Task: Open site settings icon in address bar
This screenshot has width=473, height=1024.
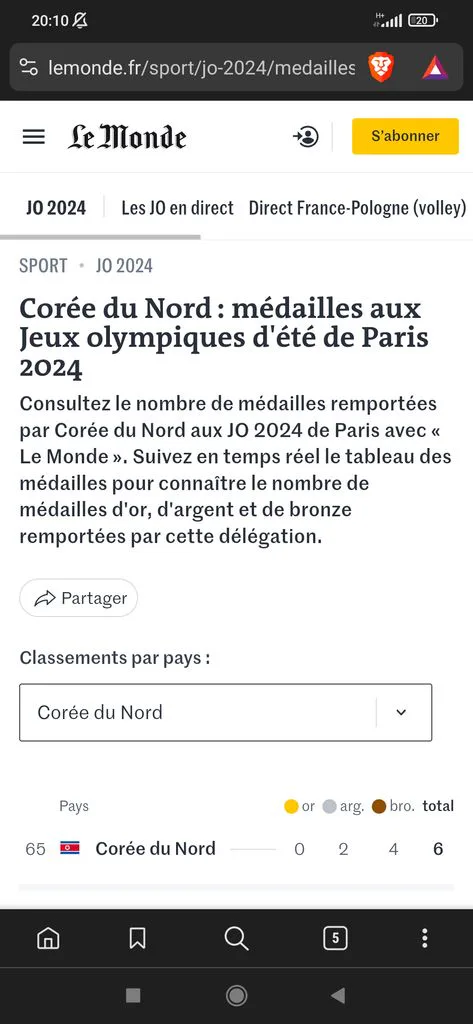Action: pyautogui.click(x=28, y=67)
